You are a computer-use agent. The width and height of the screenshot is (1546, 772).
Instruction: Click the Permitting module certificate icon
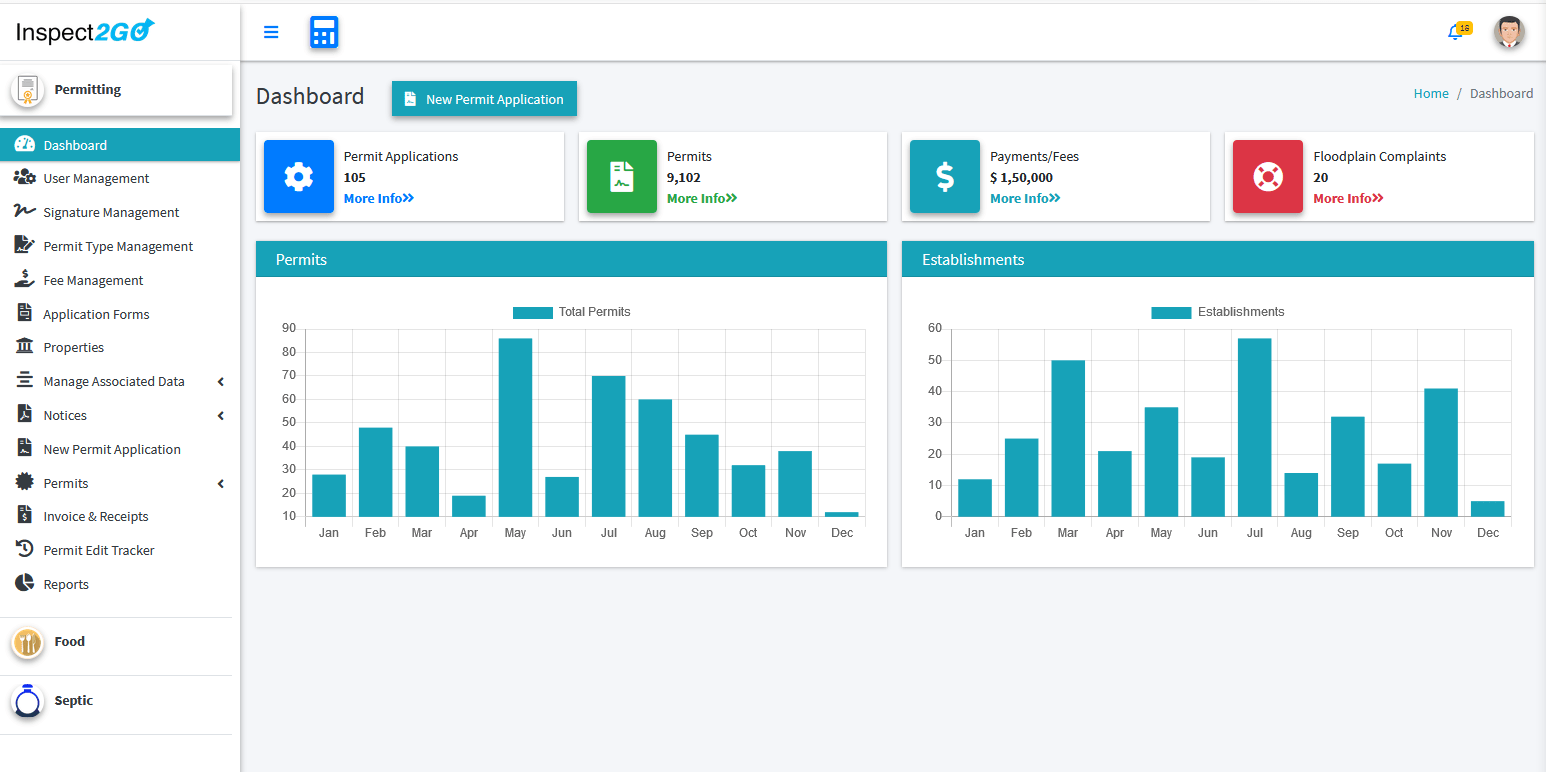pyautogui.click(x=28, y=90)
